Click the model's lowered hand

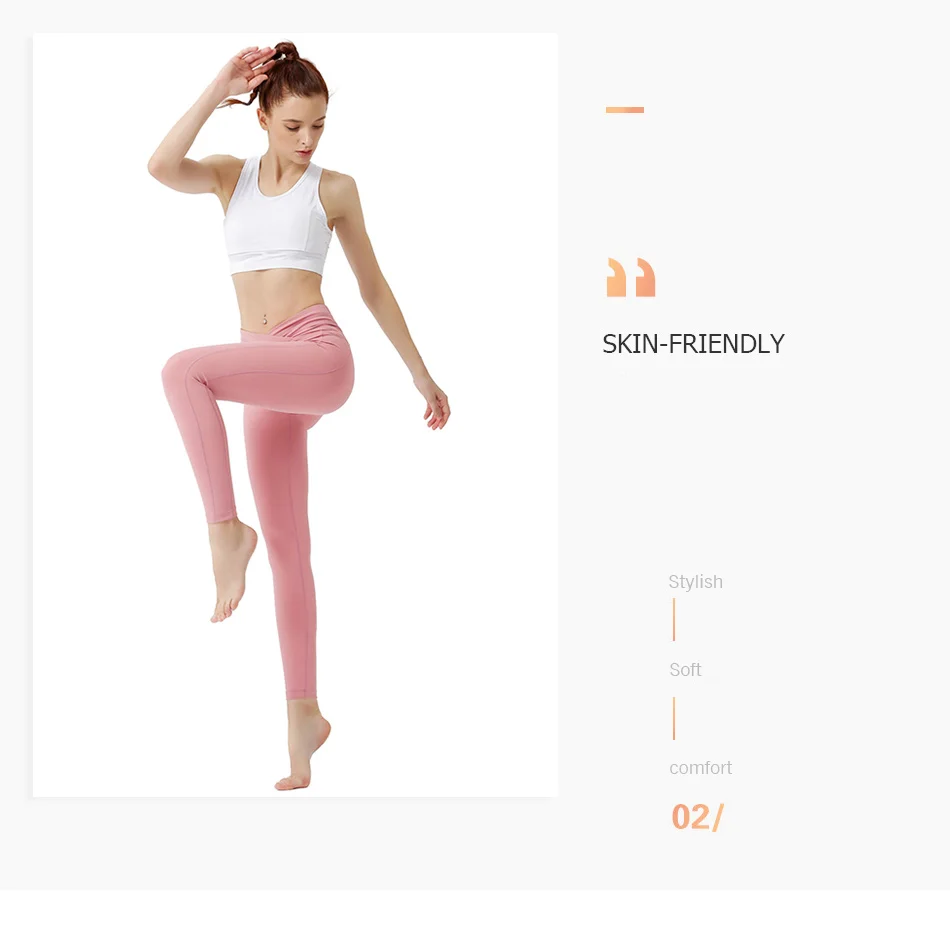tap(434, 403)
